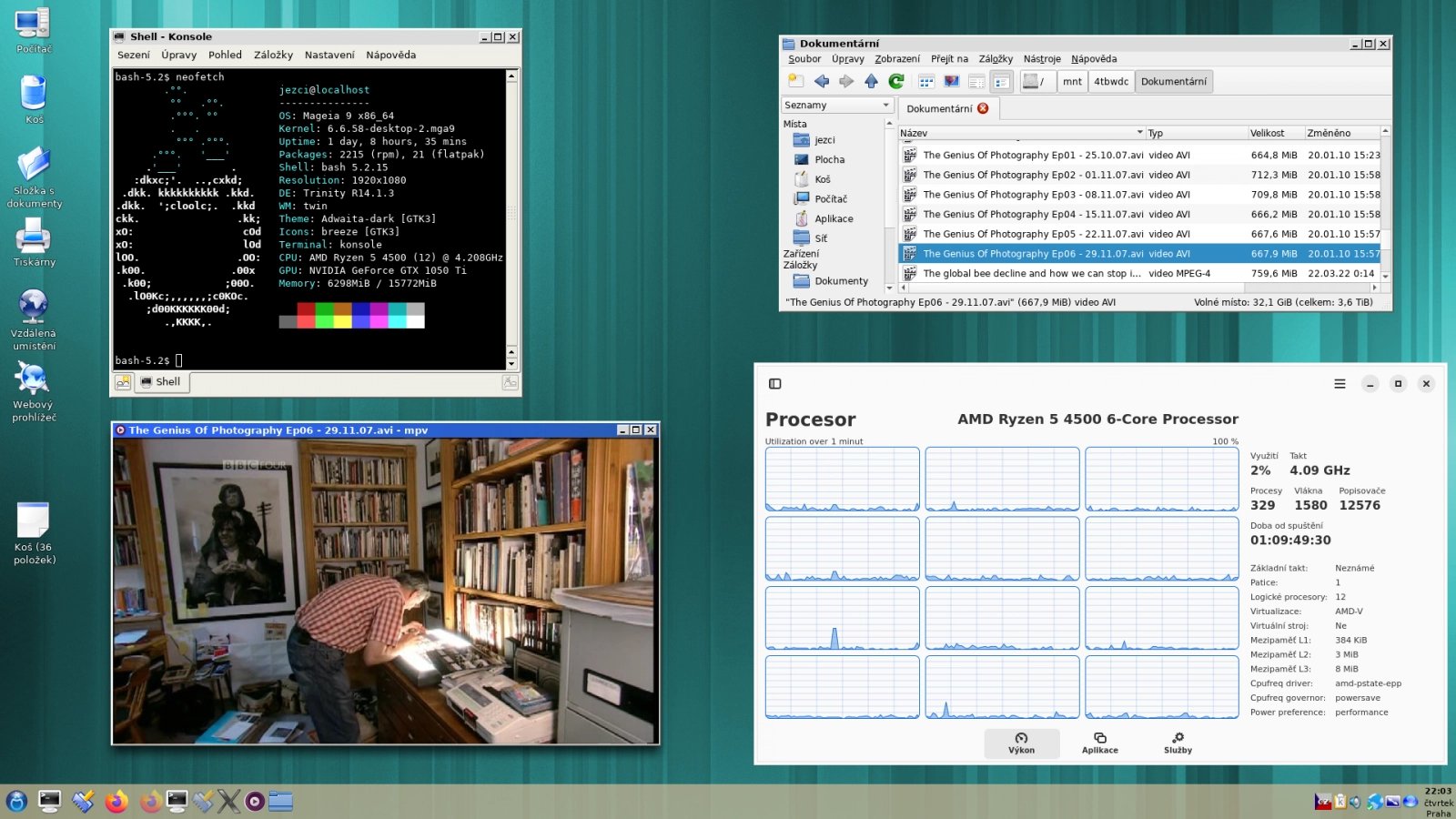Open the hamburger menu in system monitor
1456x819 pixels.
pyautogui.click(x=1340, y=384)
